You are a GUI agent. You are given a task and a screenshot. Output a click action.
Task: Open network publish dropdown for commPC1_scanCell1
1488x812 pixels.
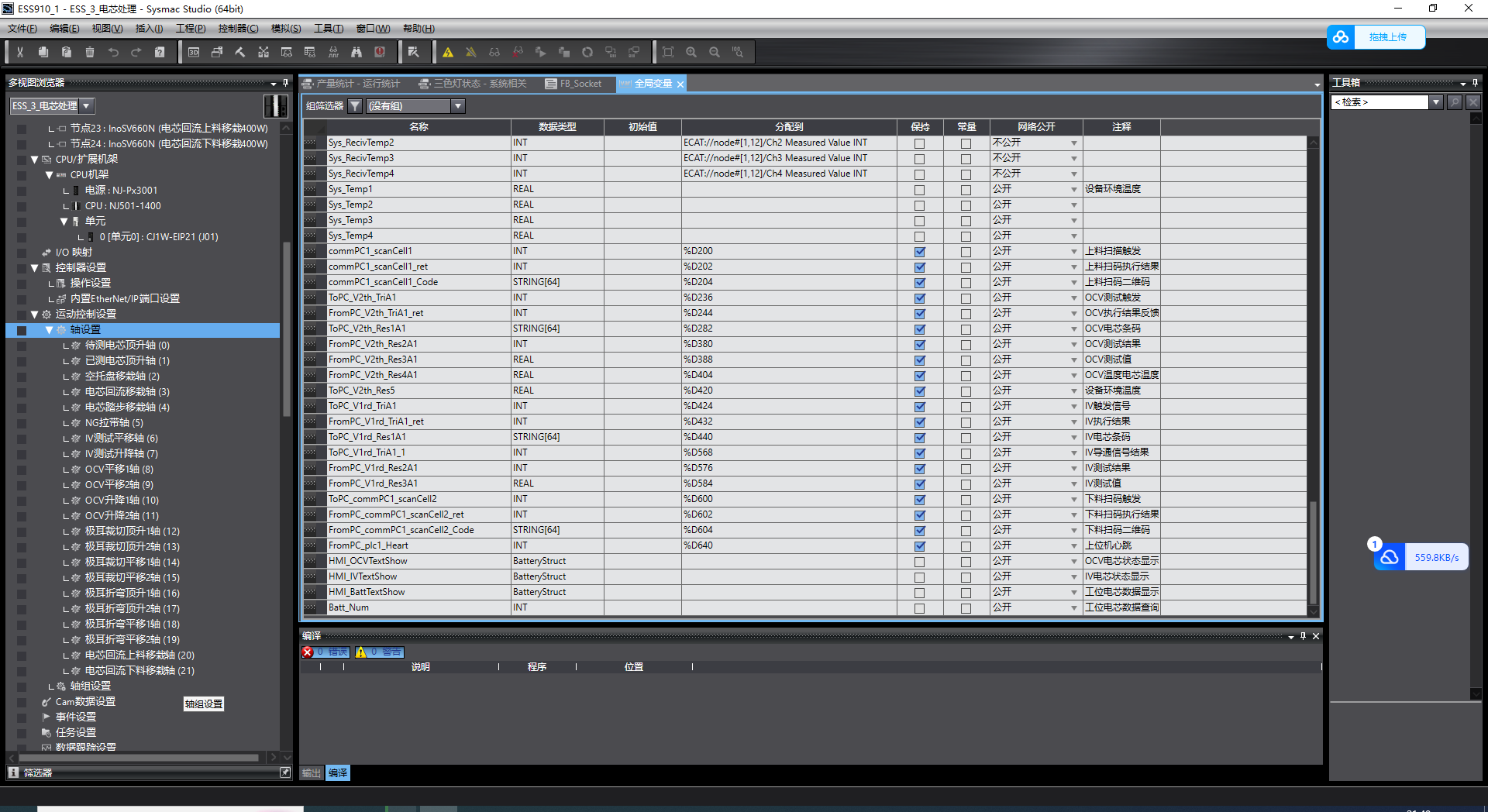[1074, 252]
